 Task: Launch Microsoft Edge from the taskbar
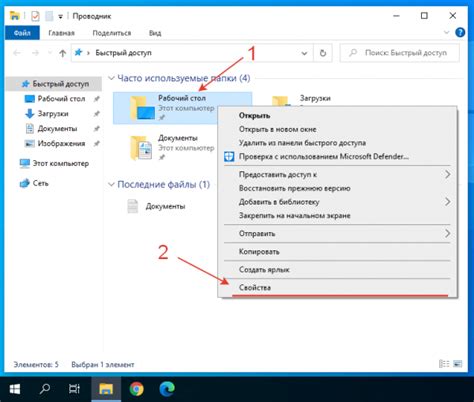167,389
